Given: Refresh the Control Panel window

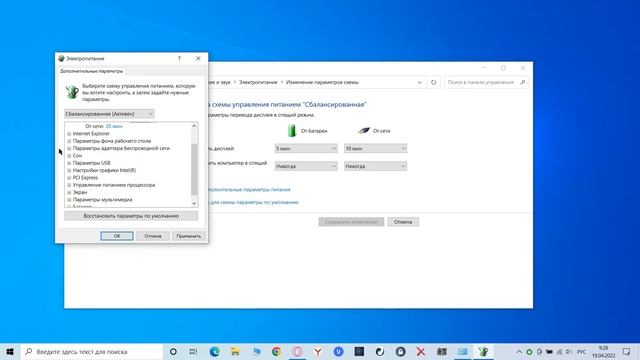Looking at the screenshot, I should pyautogui.click(x=433, y=82).
